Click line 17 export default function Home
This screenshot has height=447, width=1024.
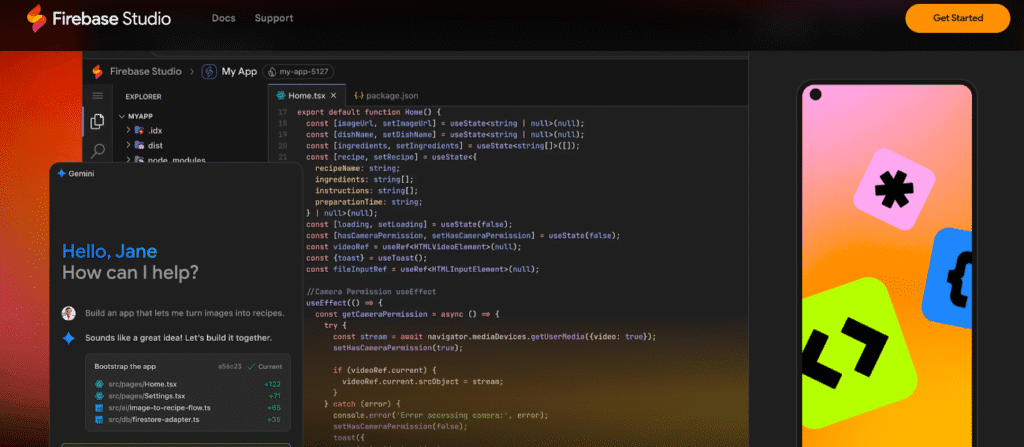(x=369, y=112)
